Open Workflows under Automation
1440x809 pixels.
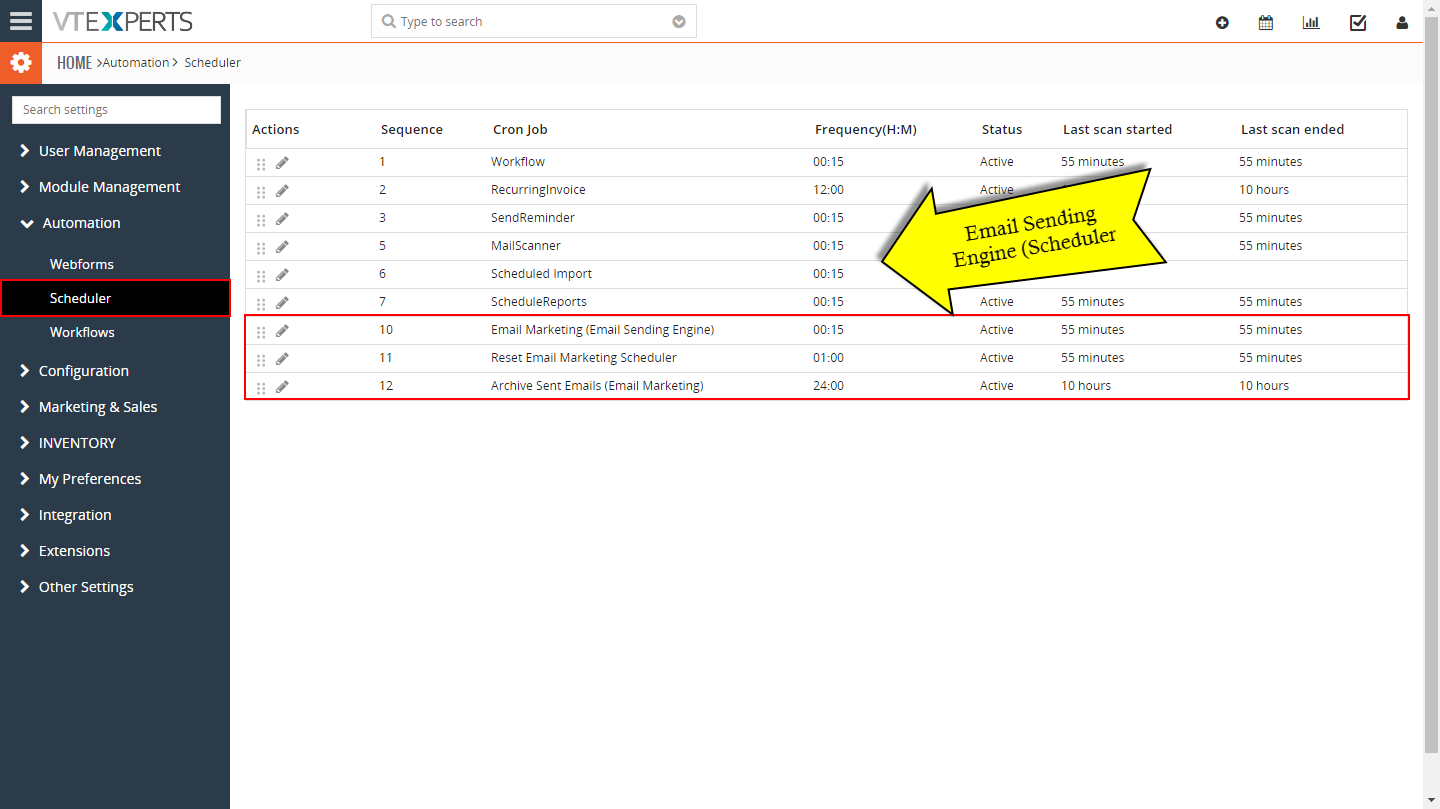click(x=82, y=332)
